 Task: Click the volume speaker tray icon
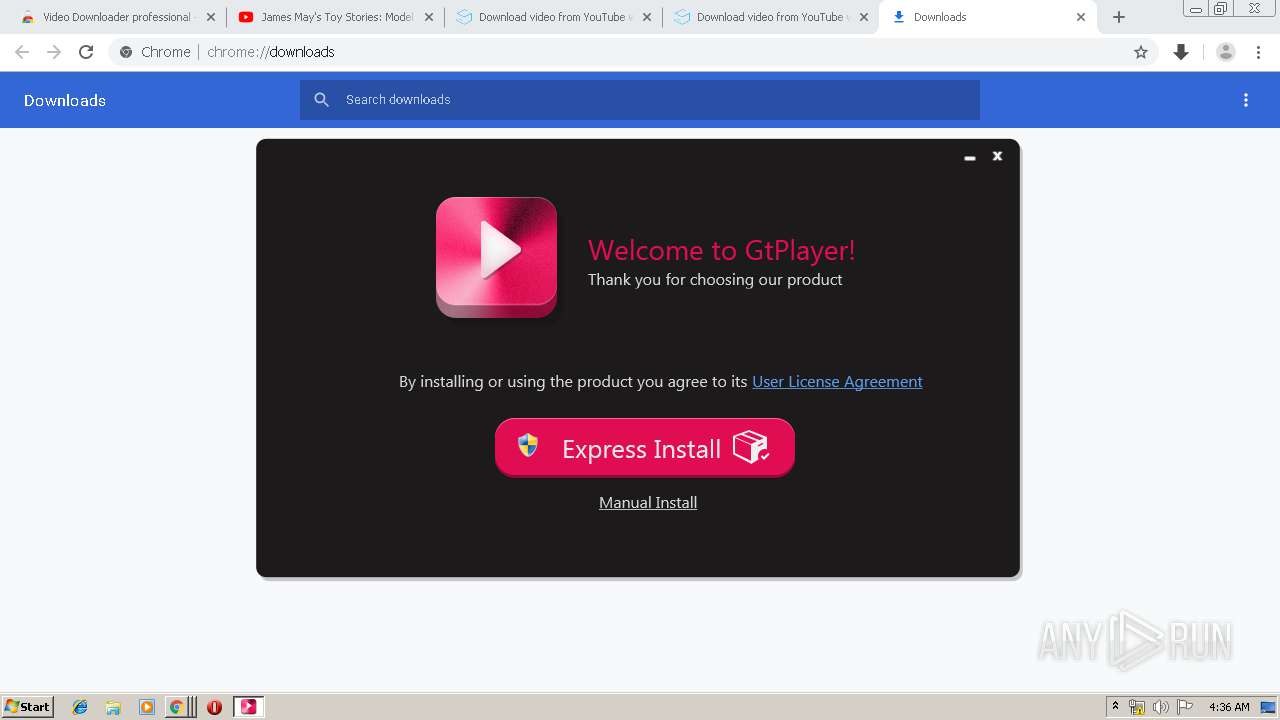1161,707
